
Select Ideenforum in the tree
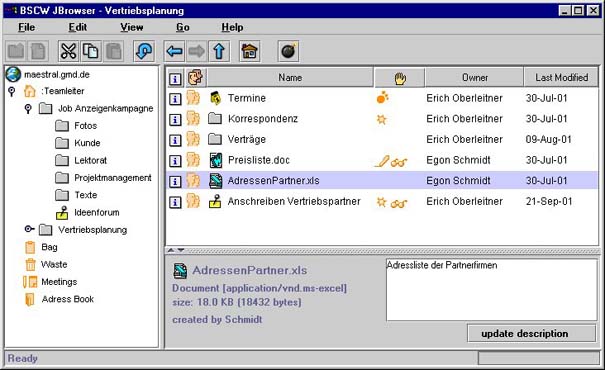[x=96, y=213]
